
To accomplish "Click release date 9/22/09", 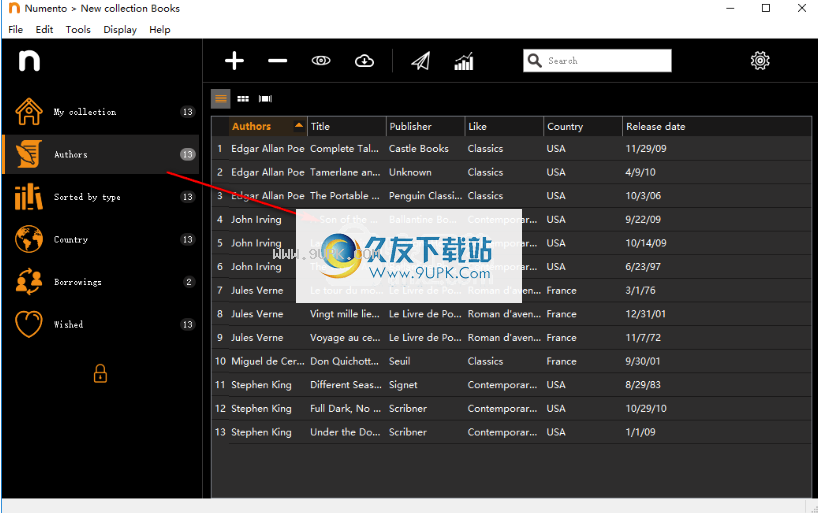I will [x=643, y=220].
